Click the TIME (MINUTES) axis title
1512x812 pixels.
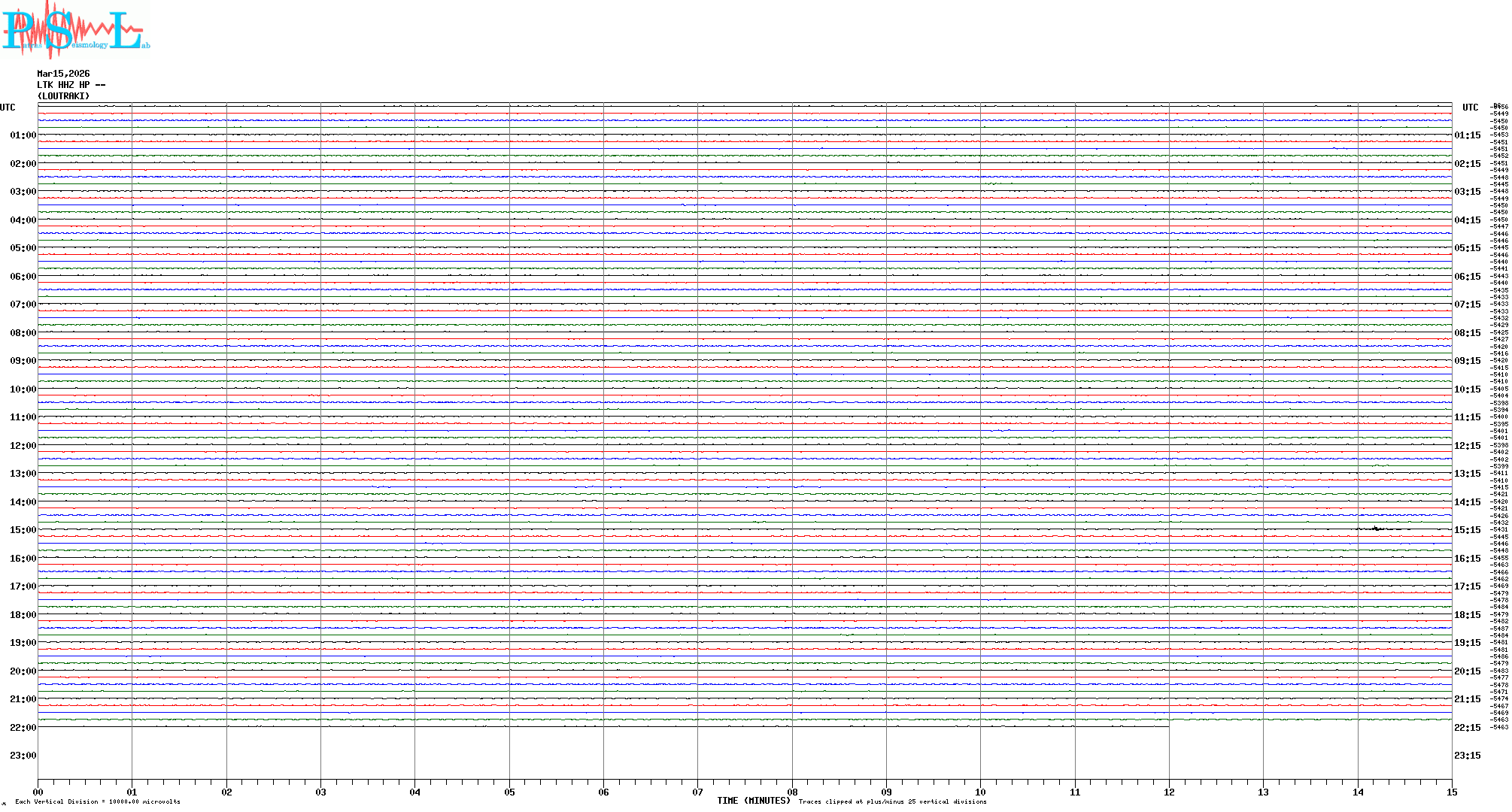click(753, 801)
